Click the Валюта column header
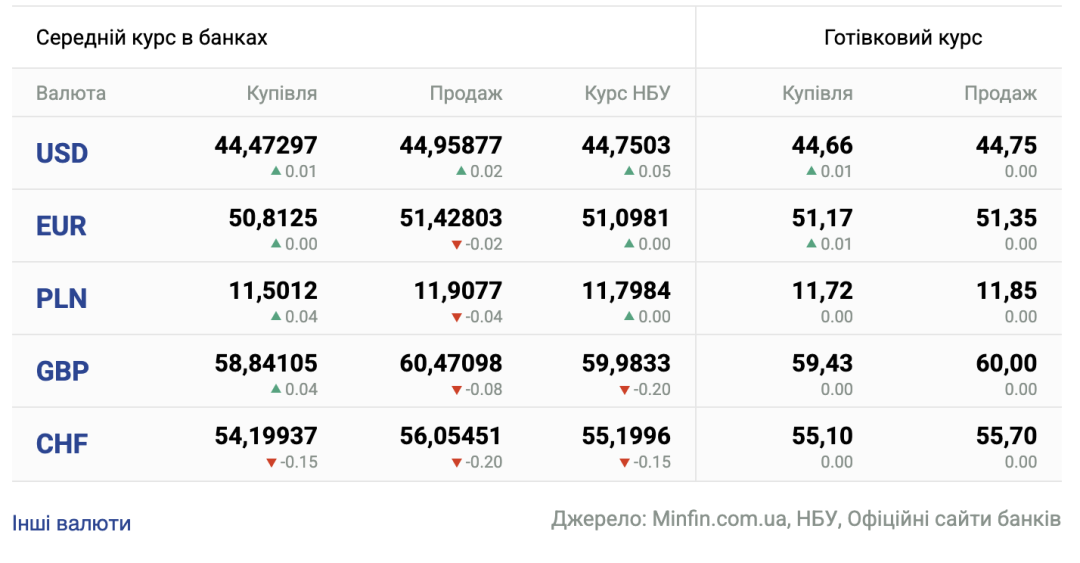 (71, 93)
